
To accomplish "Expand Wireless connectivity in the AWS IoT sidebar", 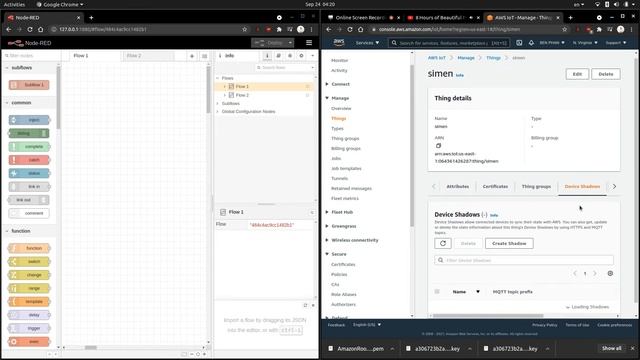I will pyautogui.click(x=327, y=240).
